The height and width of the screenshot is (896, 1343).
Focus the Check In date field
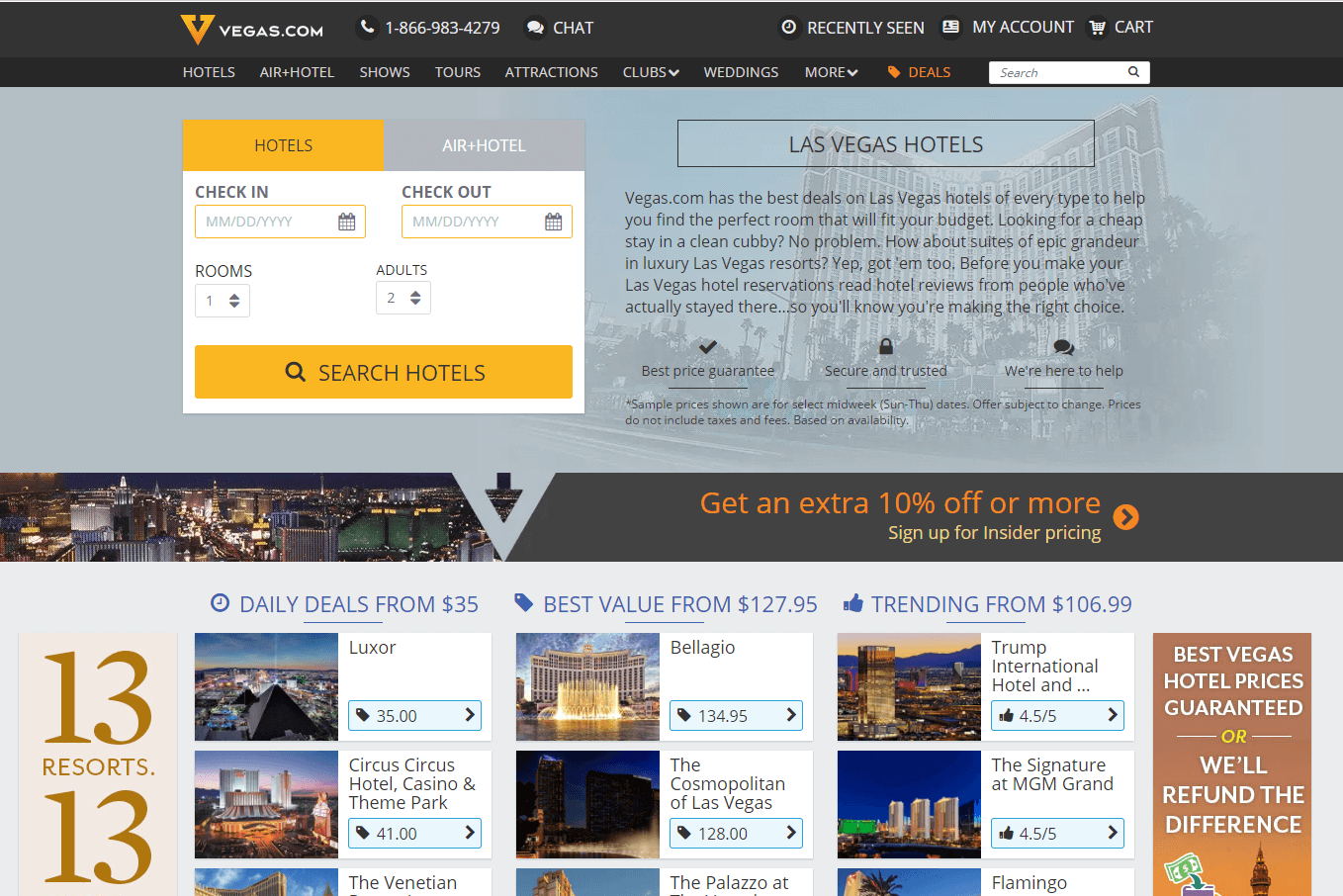coord(280,222)
